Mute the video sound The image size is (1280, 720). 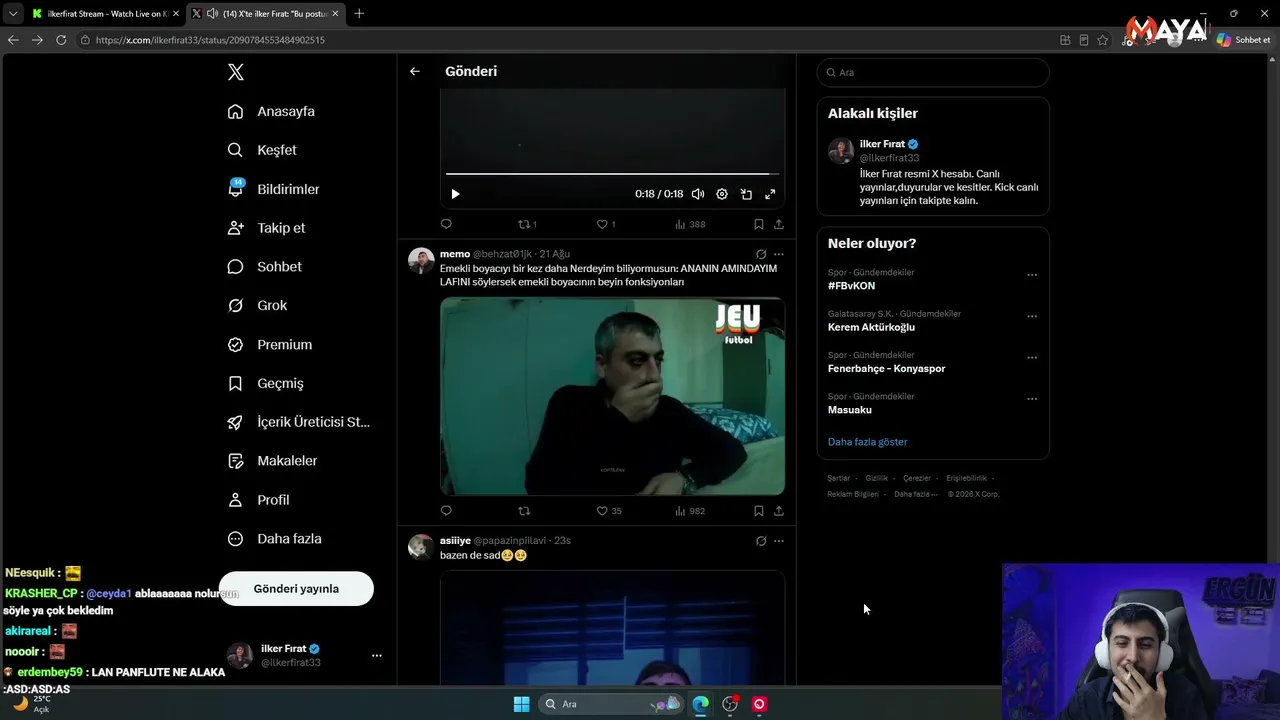698,194
